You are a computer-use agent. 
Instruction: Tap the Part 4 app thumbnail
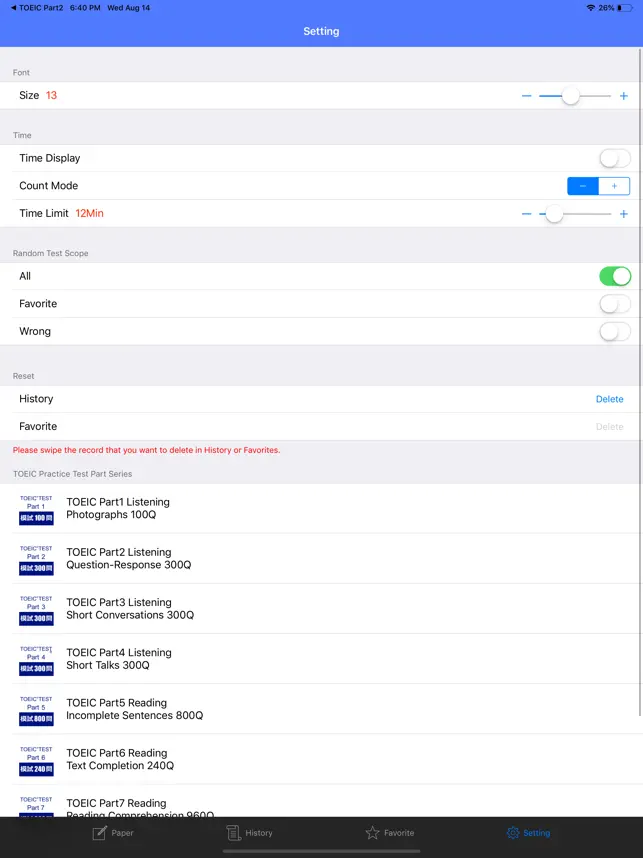[x=36, y=660]
